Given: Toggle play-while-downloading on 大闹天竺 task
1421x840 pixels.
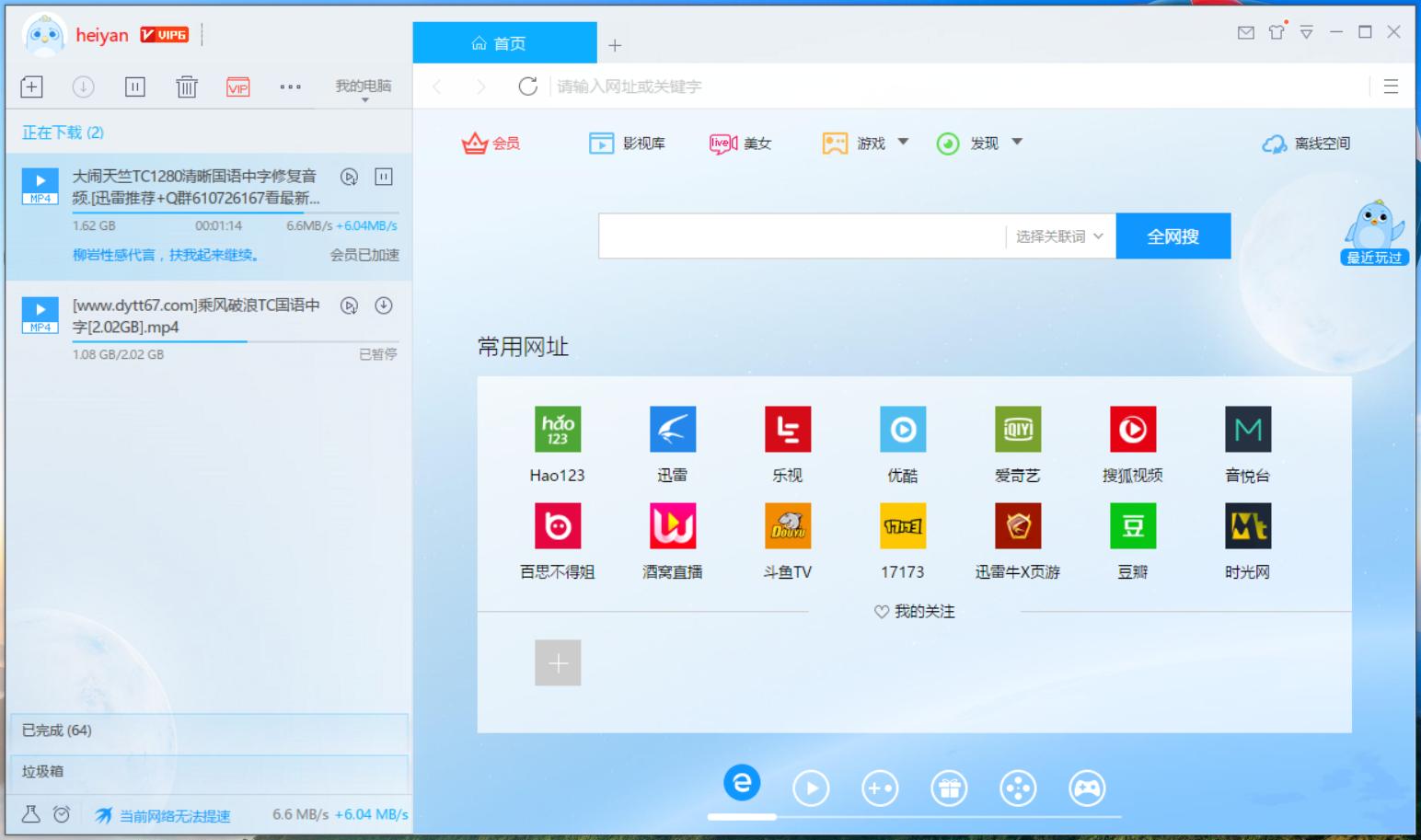Looking at the screenshot, I should [x=349, y=177].
